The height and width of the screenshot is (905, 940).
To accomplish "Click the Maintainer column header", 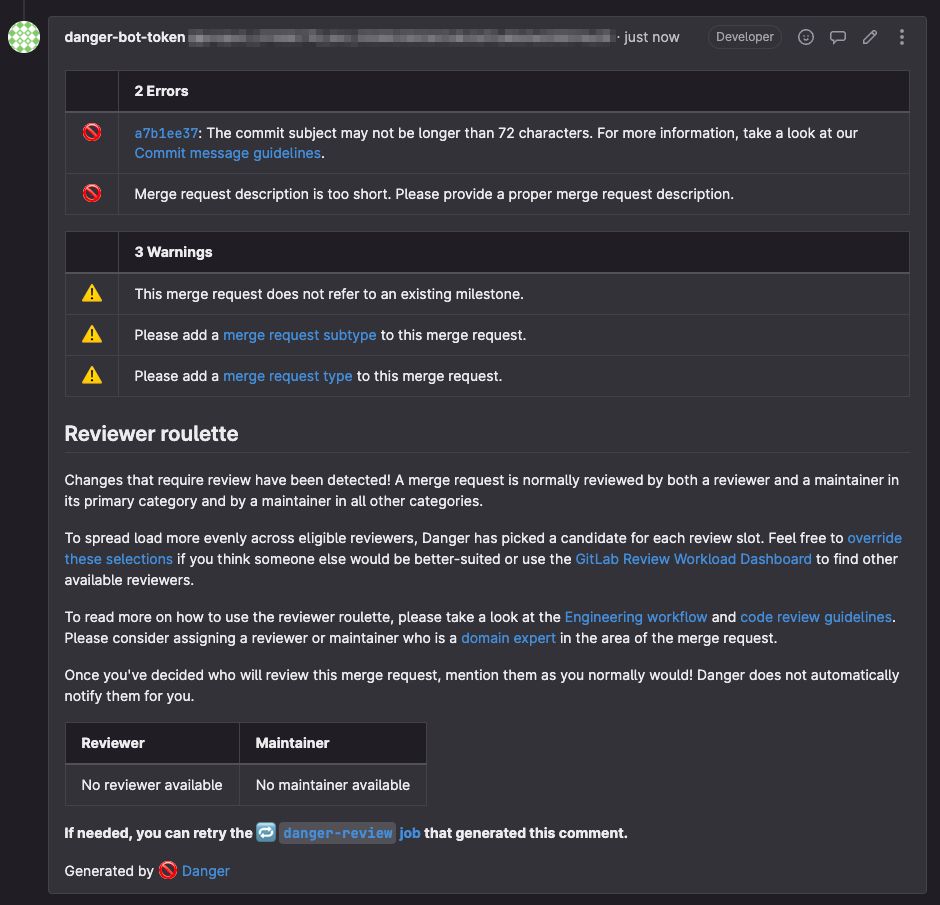I will pos(333,743).
